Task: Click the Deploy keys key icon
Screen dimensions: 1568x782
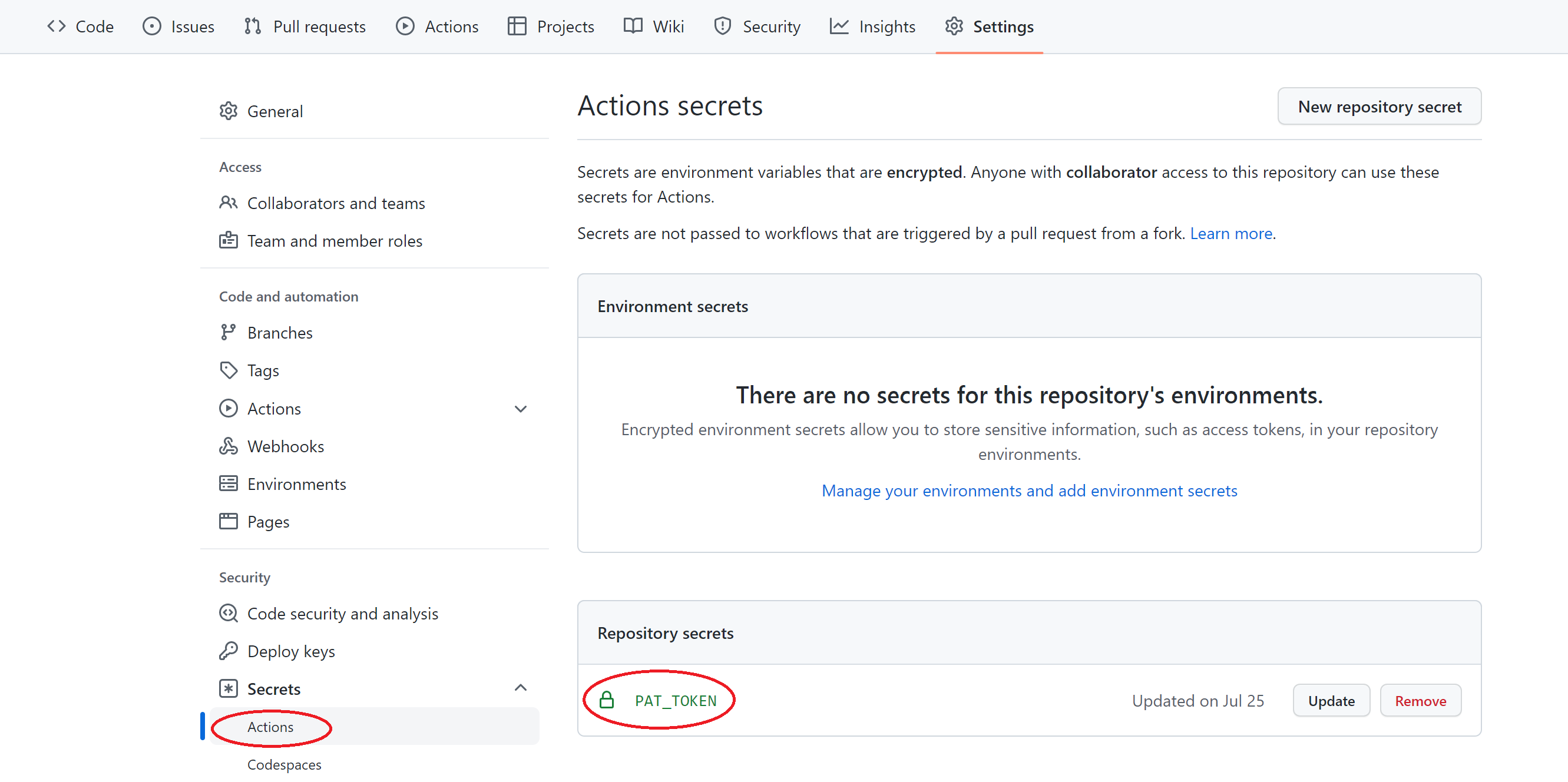Action: coord(229,651)
